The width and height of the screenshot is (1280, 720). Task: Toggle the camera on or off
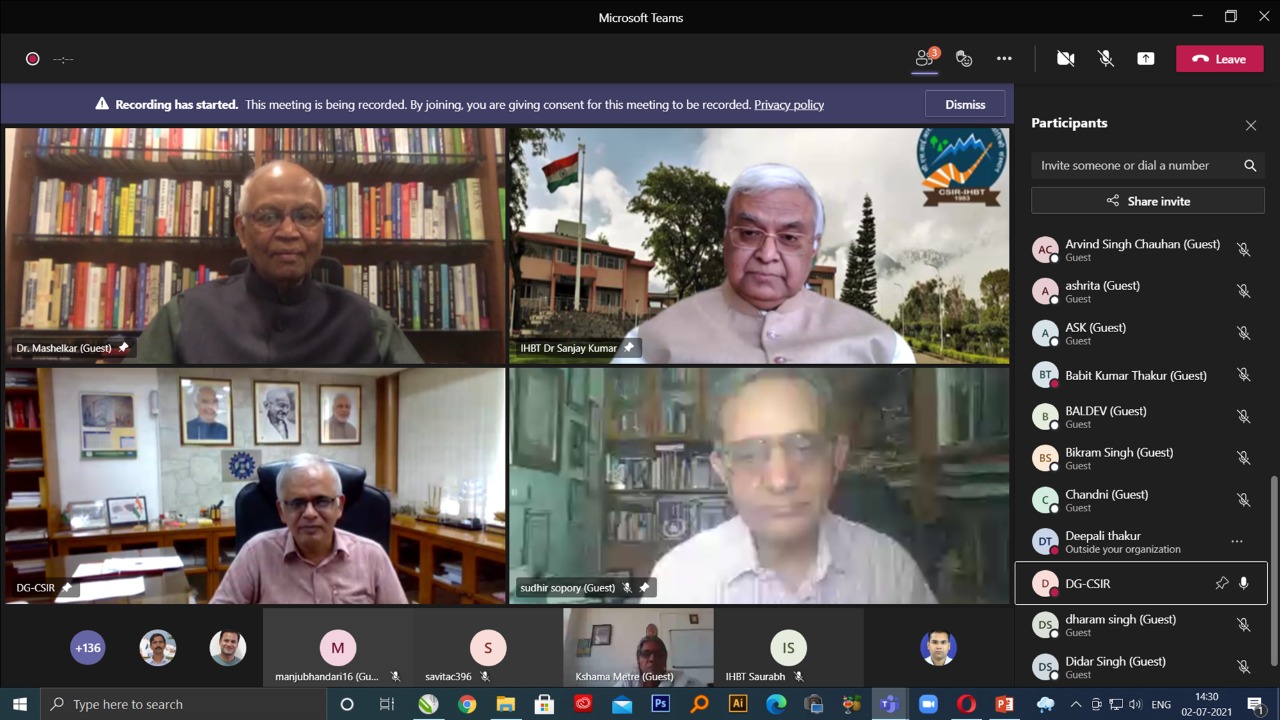(x=1066, y=59)
